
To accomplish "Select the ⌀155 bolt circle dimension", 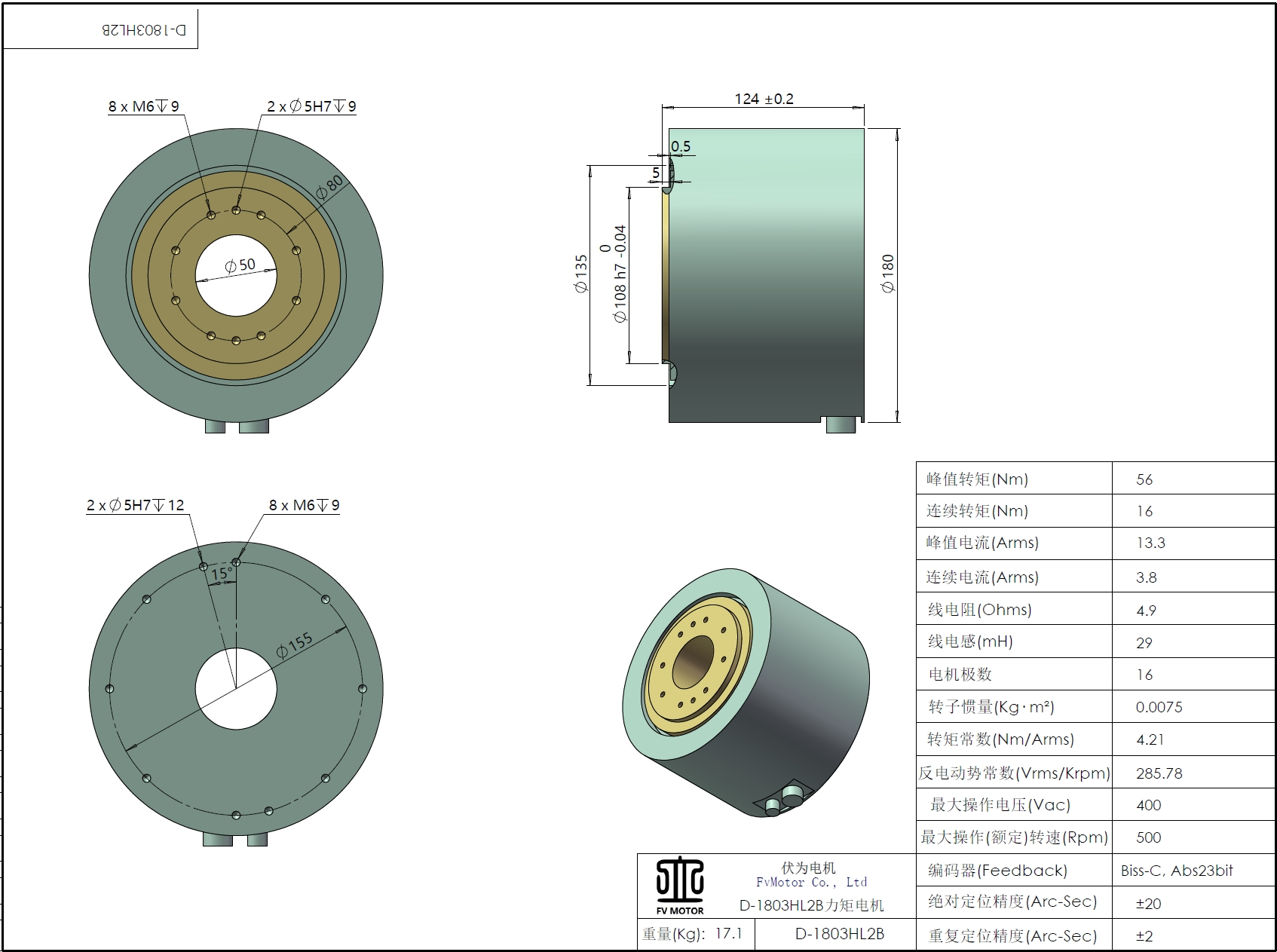I will (294, 646).
